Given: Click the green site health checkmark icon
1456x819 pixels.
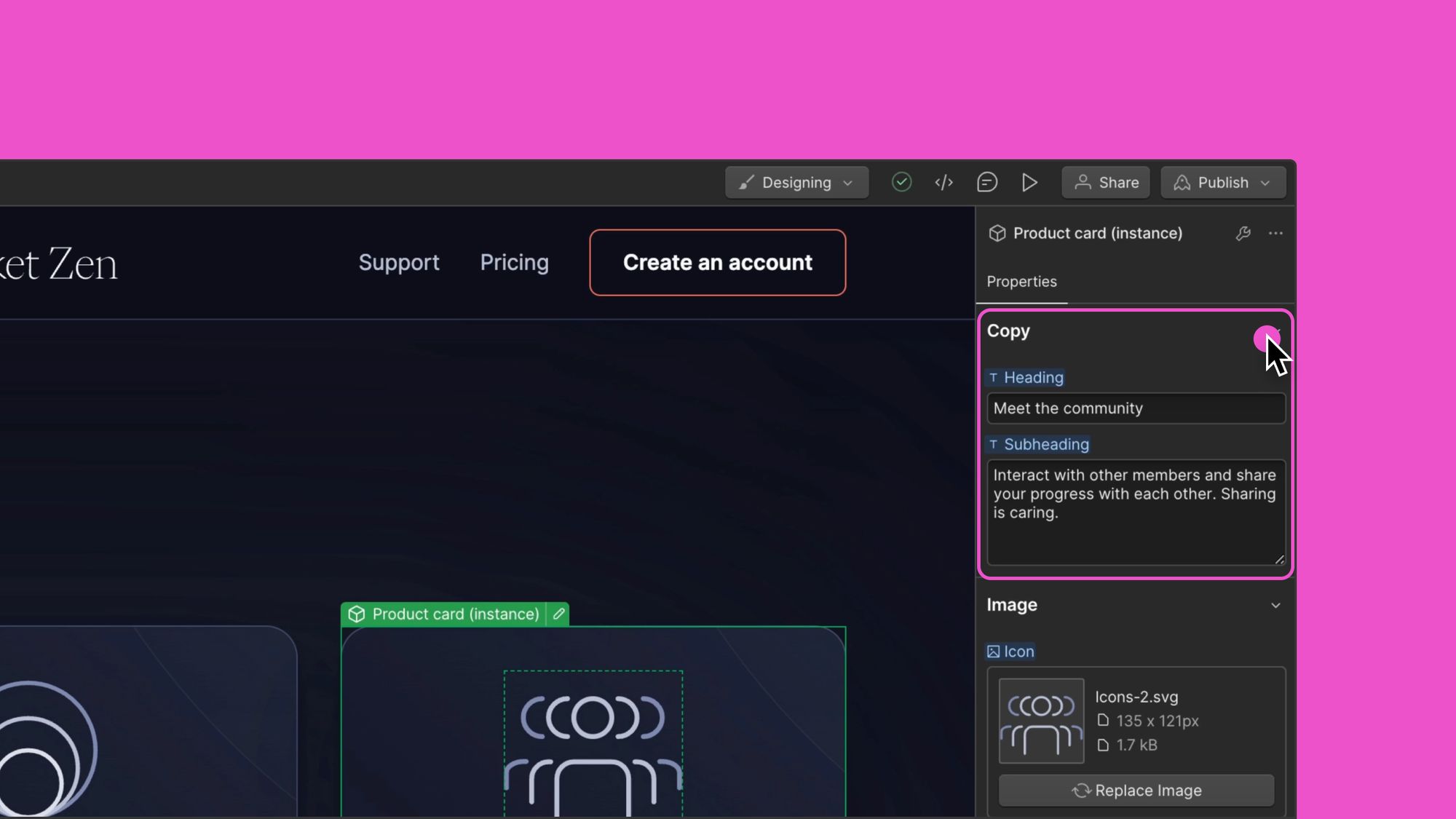Looking at the screenshot, I should pos(901,182).
